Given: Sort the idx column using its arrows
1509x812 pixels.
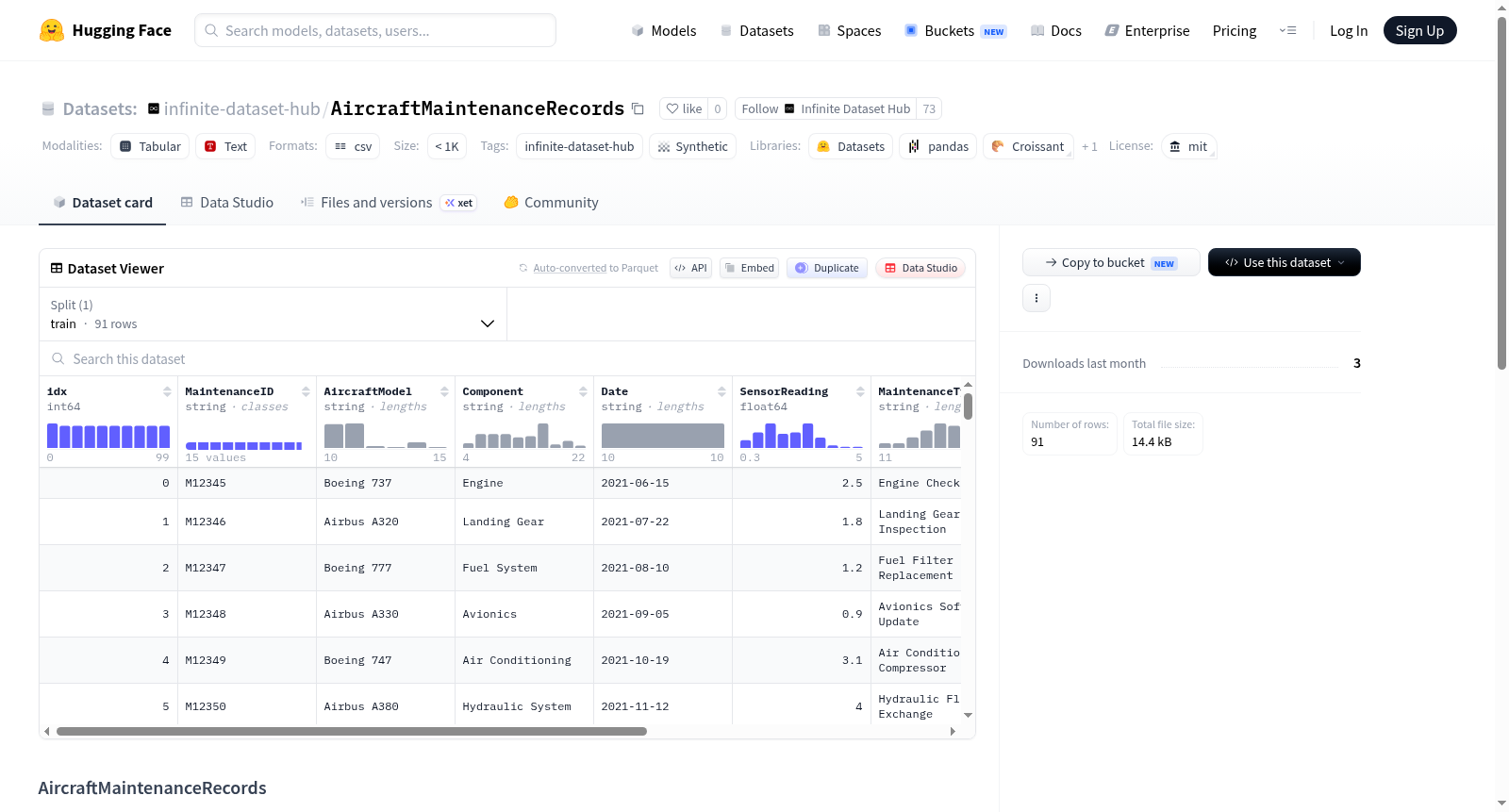Looking at the screenshot, I should (x=167, y=391).
